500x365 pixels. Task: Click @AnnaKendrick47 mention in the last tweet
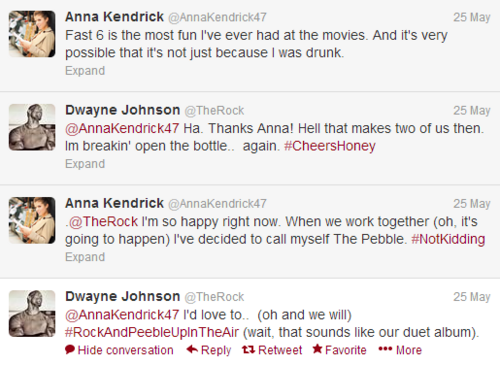(122, 315)
